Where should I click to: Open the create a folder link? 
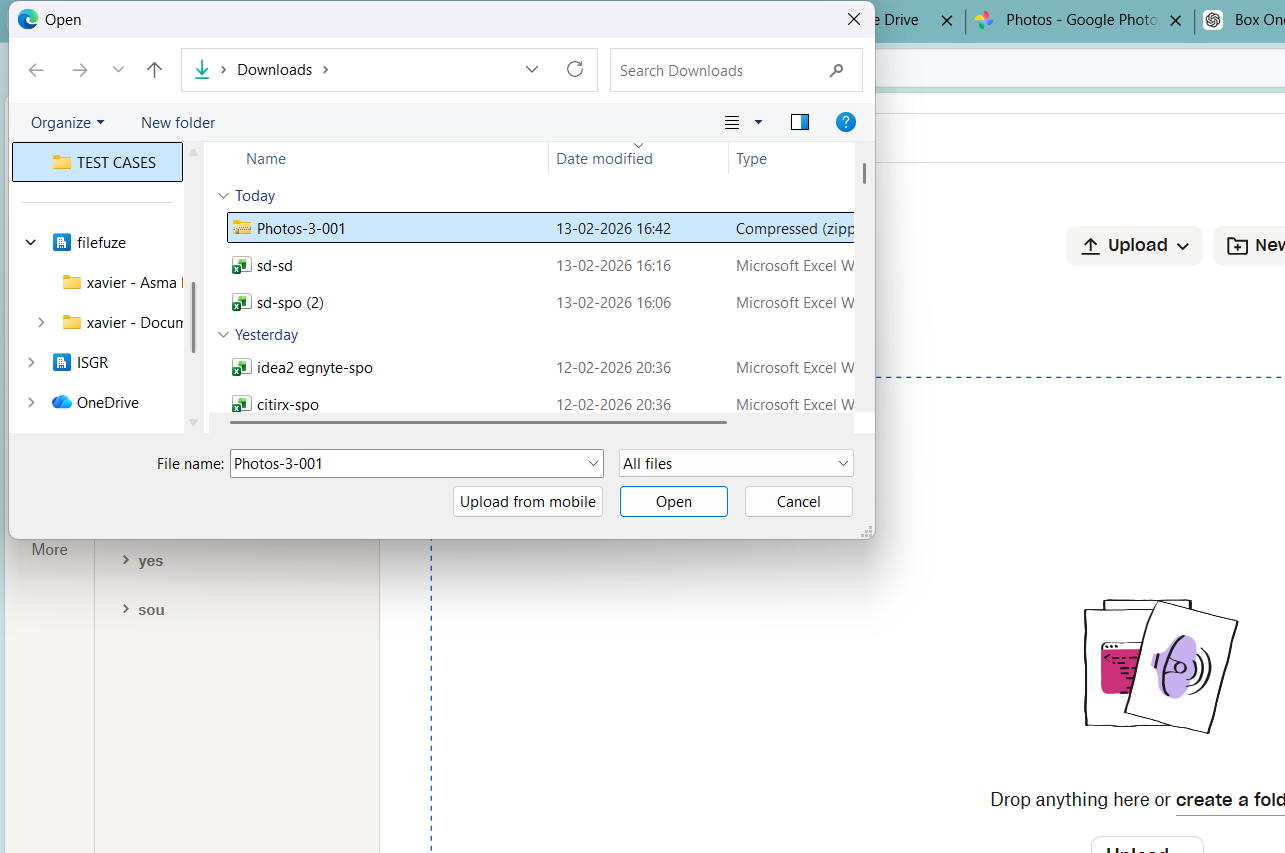click(1230, 799)
